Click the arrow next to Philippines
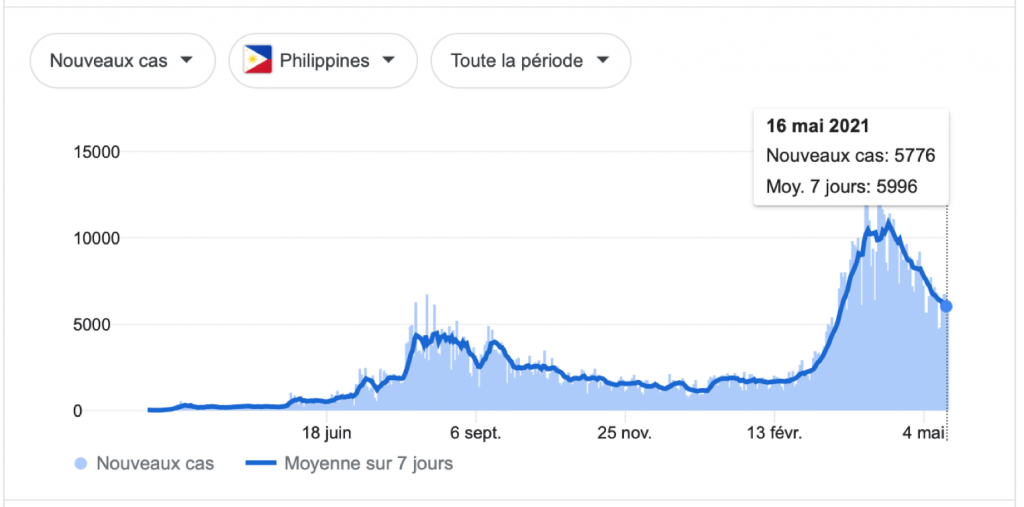 388,61
